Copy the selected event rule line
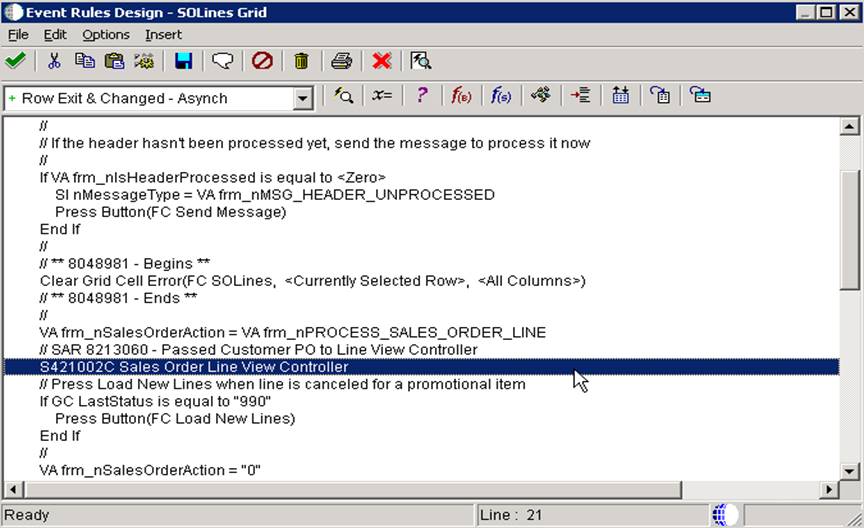 tap(84, 61)
